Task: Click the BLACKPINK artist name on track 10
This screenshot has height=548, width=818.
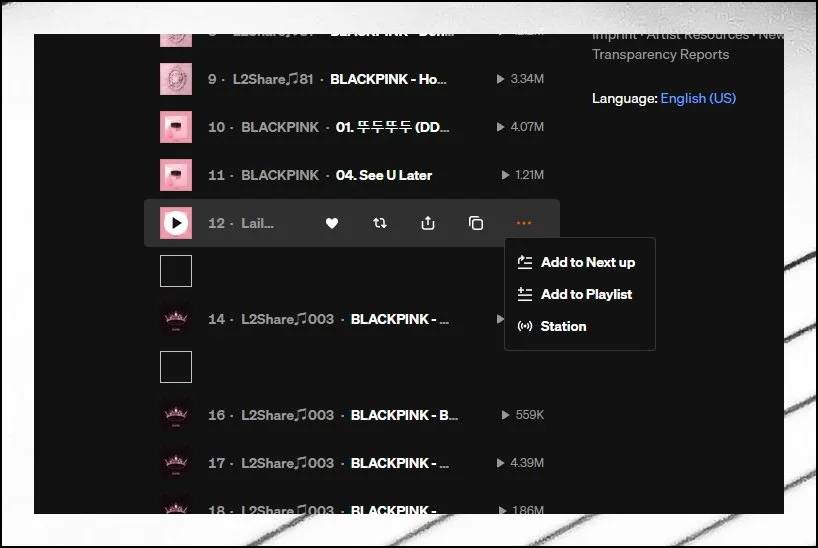Action: pyautogui.click(x=280, y=127)
